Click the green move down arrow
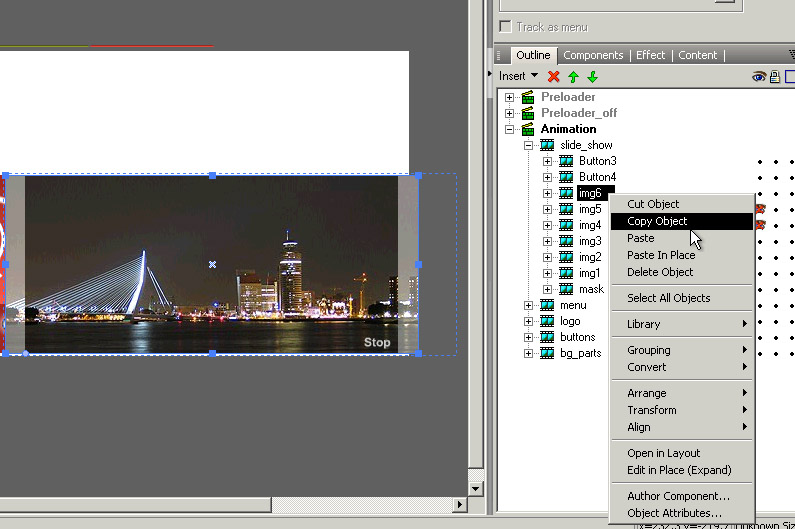This screenshot has width=795, height=529. (592, 77)
